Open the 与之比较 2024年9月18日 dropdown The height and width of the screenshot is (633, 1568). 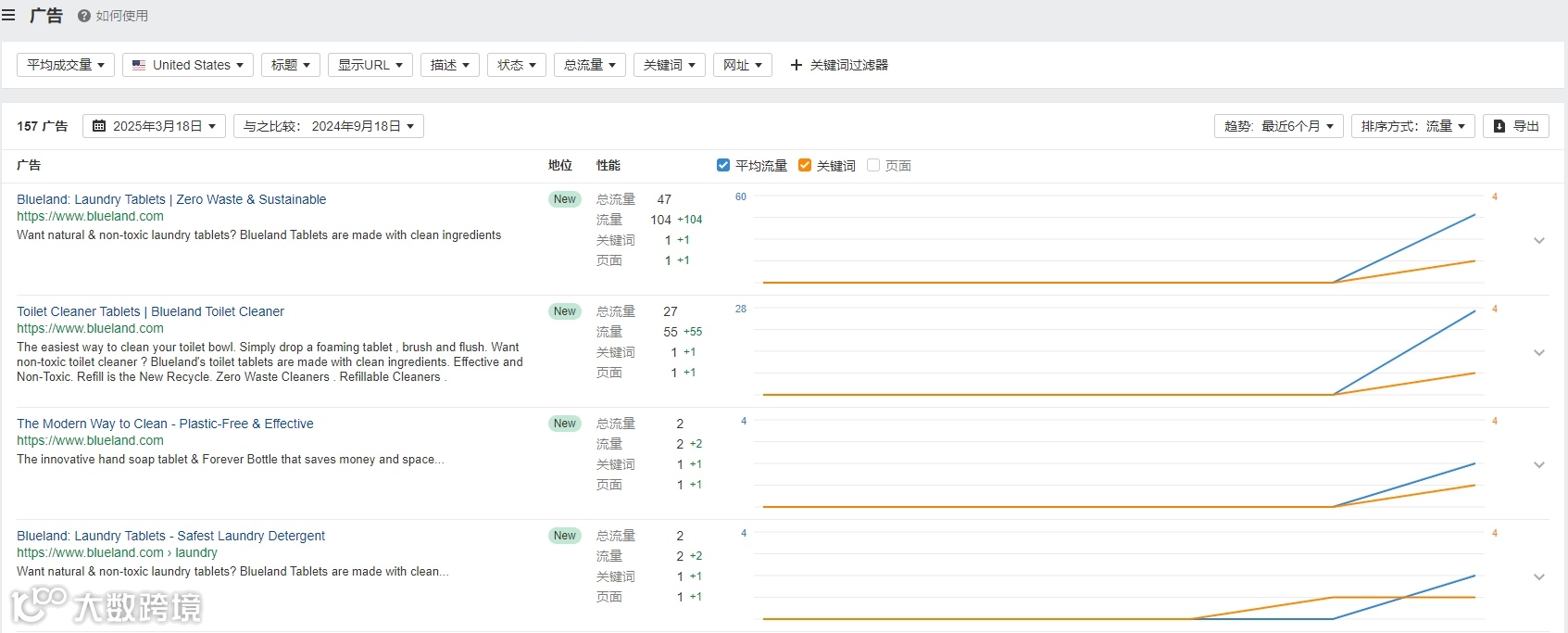(x=329, y=126)
